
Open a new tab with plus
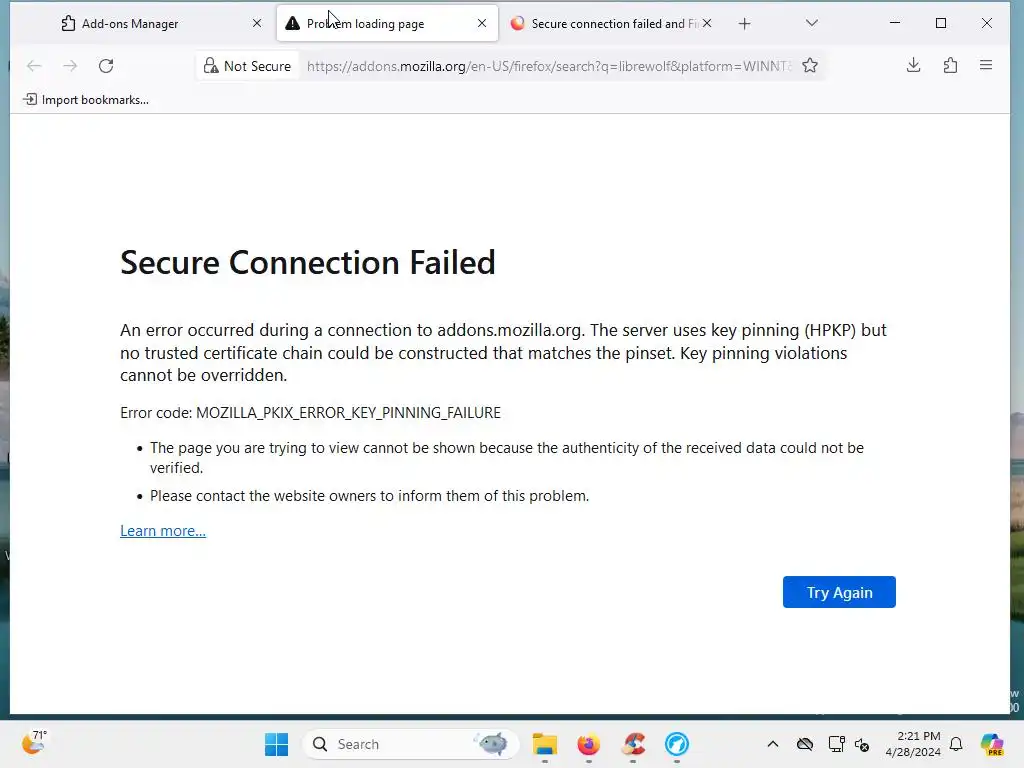click(x=744, y=24)
